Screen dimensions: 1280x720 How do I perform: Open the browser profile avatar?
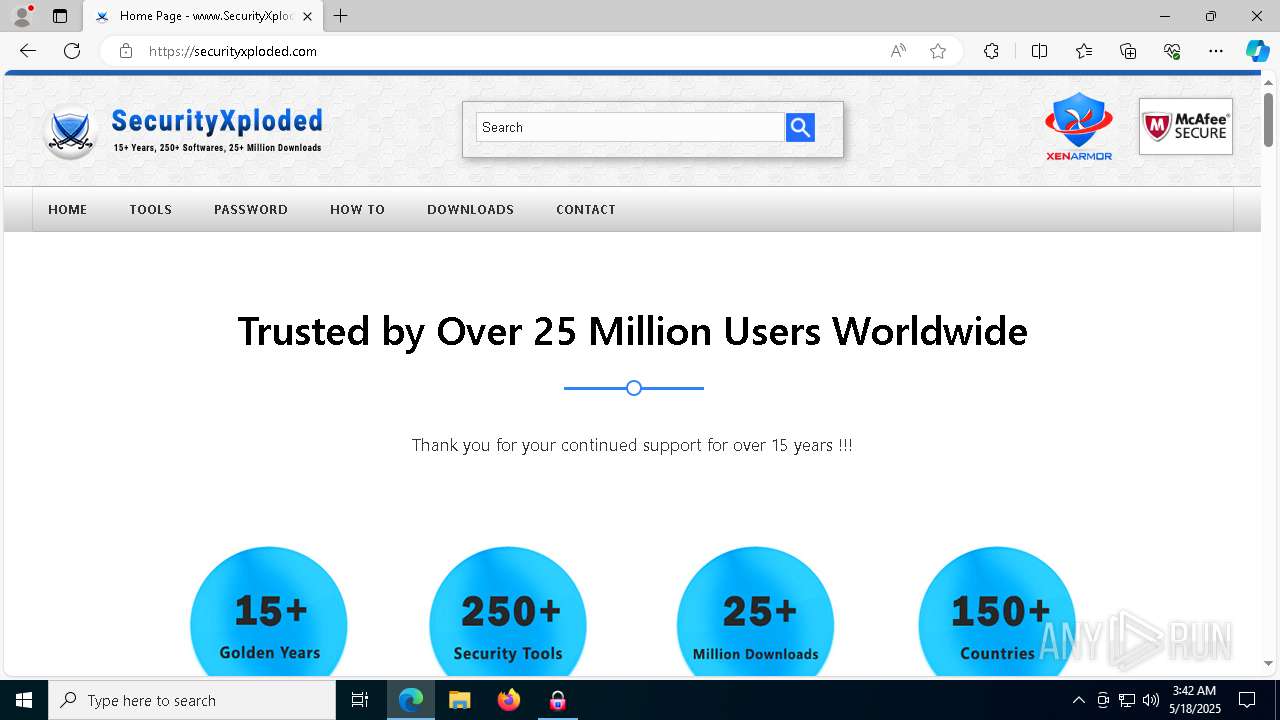22,16
